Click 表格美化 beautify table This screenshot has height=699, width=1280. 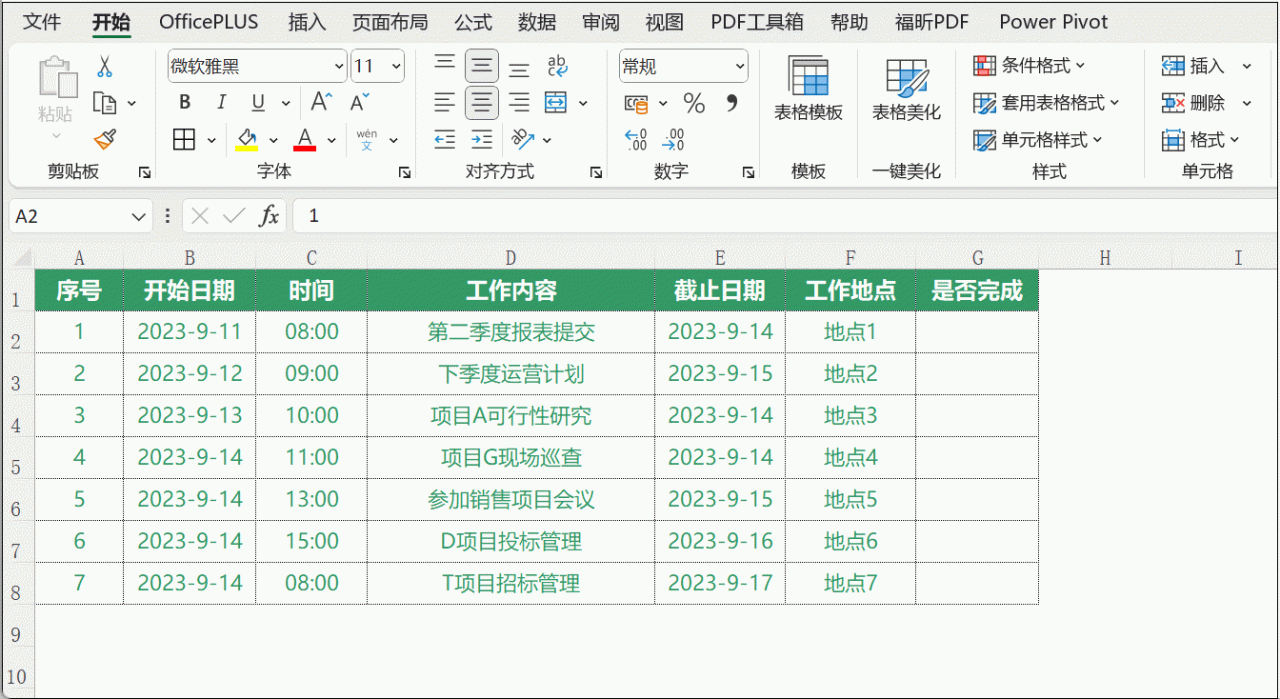coord(906,90)
